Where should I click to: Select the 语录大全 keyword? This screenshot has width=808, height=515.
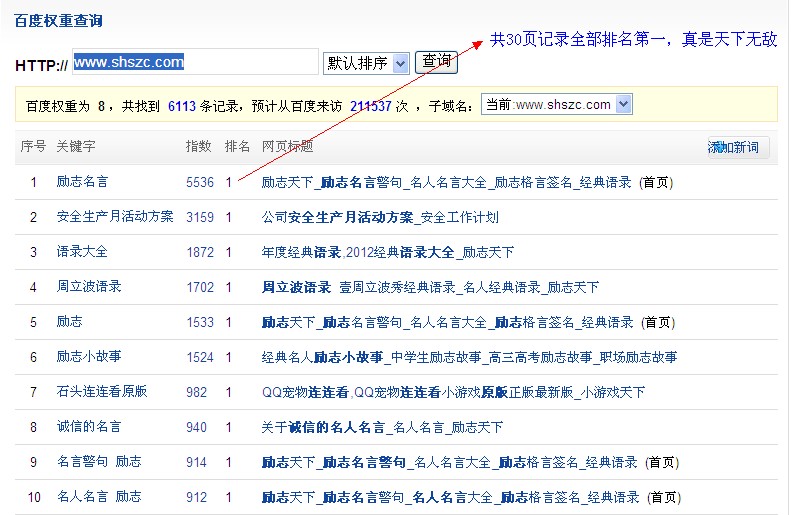82,252
